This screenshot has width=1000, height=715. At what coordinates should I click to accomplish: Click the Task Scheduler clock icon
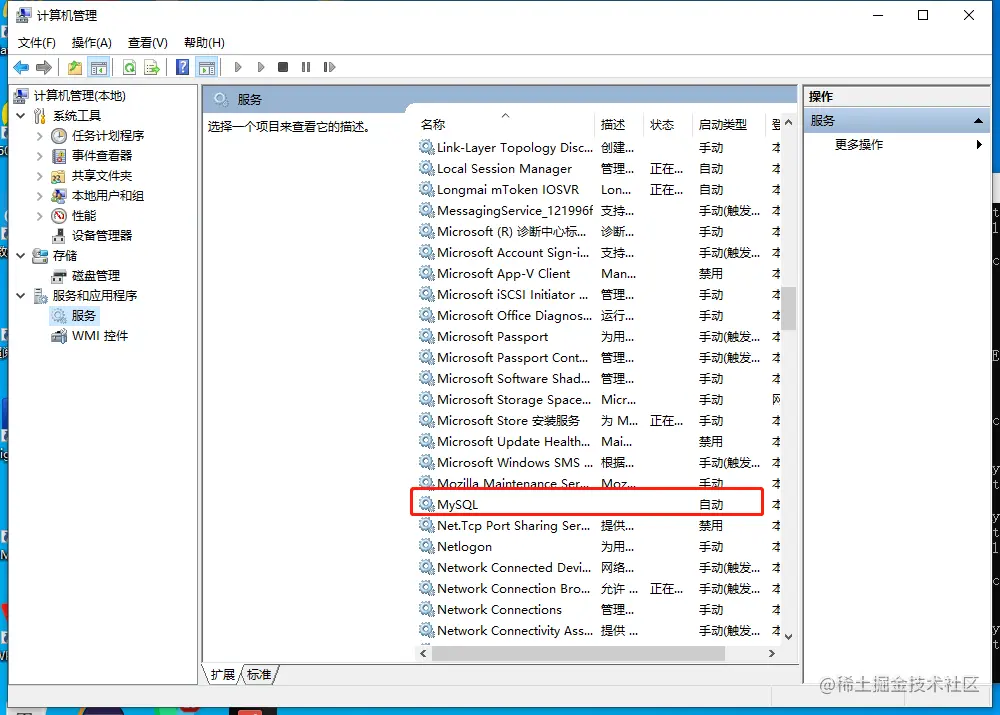[59, 135]
